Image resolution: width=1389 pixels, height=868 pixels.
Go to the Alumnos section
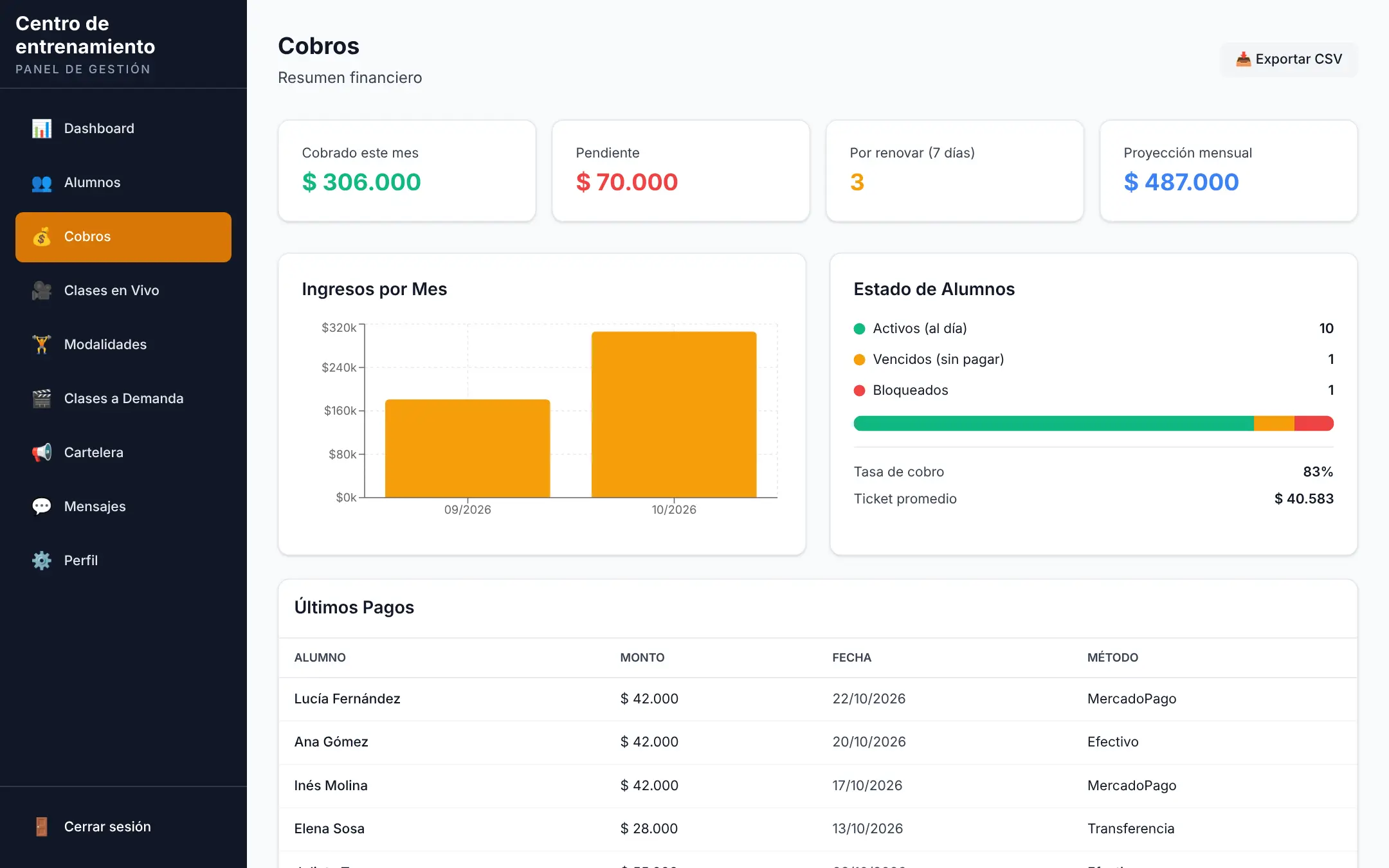click(x=123, y=183)
